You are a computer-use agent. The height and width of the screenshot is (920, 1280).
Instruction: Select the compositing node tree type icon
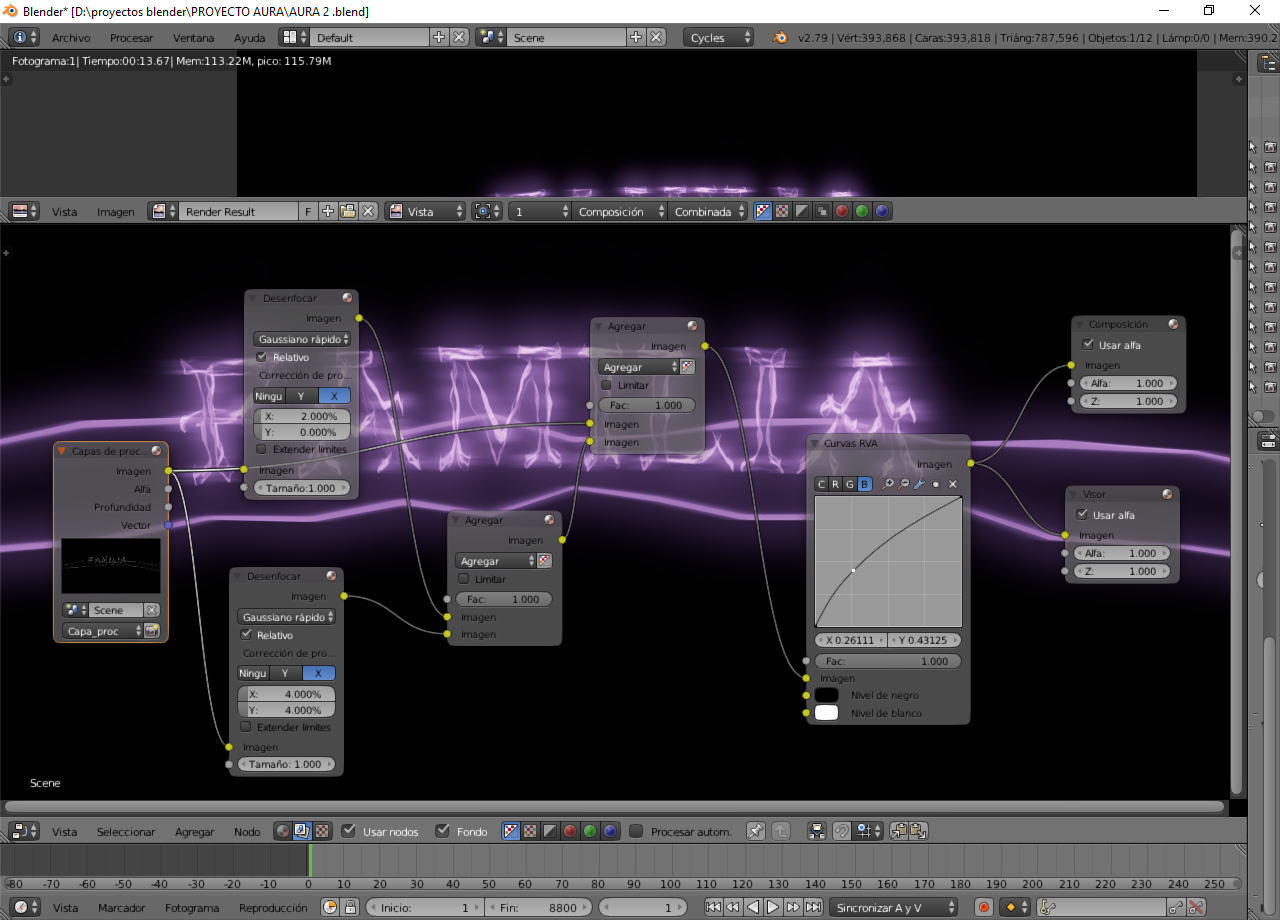[302, 831]
